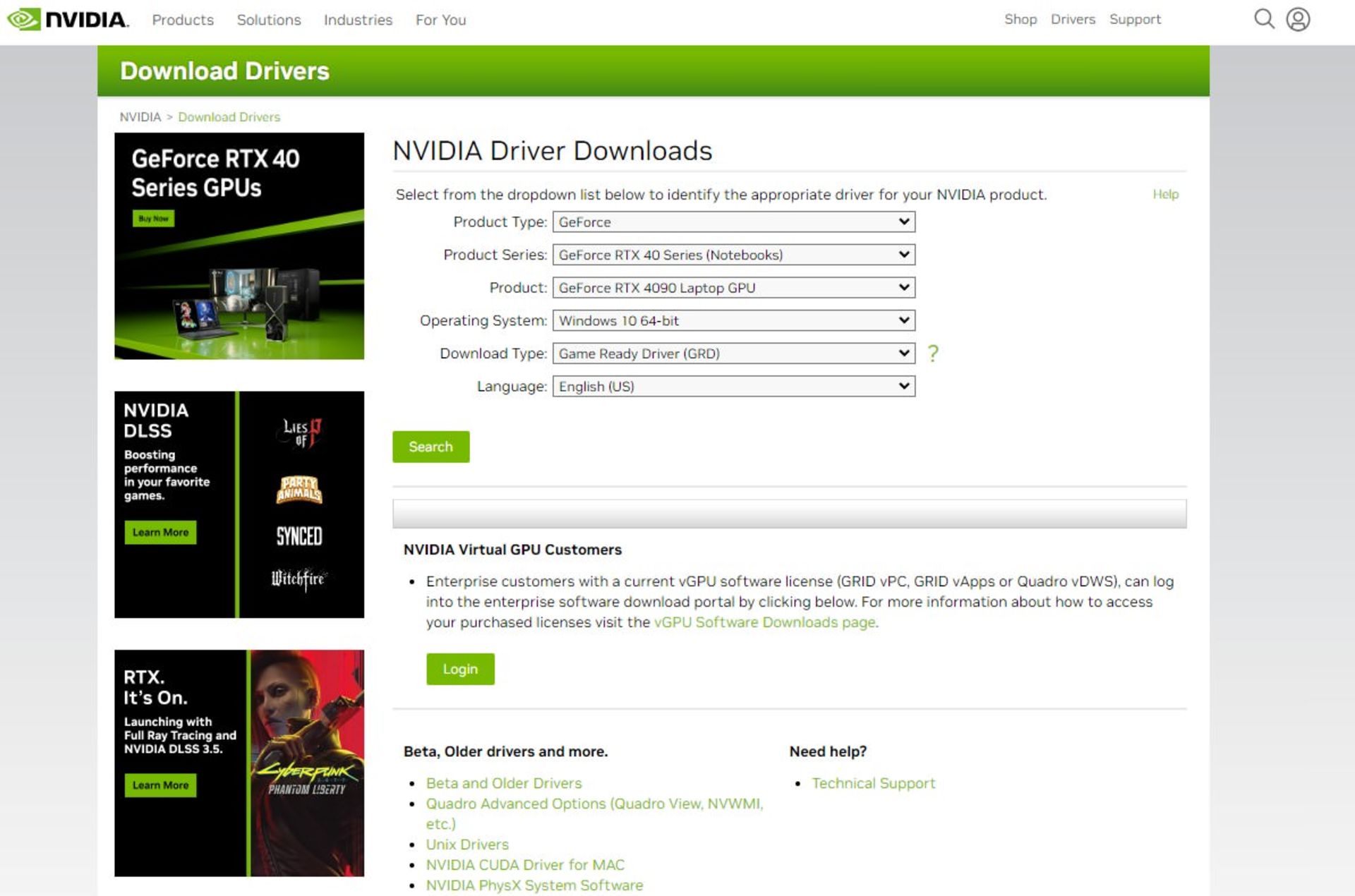
Task: Open the Products menu
Action: pyautogui.click(x=183, y=20)
